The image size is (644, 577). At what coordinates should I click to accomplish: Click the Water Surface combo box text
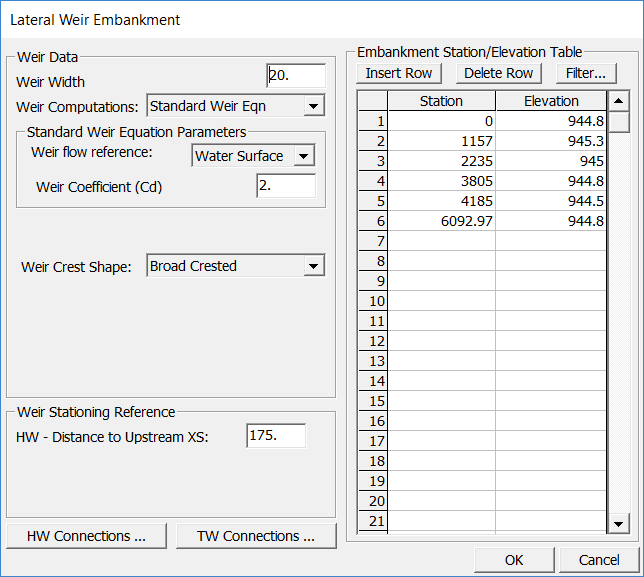tap(239, 156)
